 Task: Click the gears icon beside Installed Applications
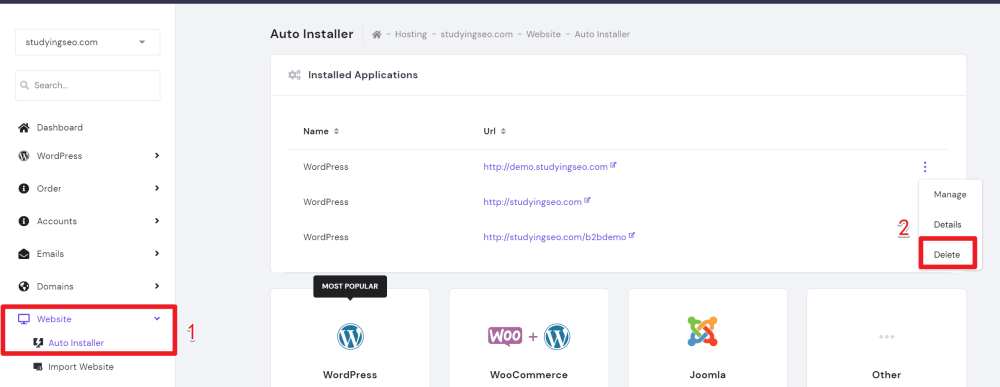click(x=294, y=75)
